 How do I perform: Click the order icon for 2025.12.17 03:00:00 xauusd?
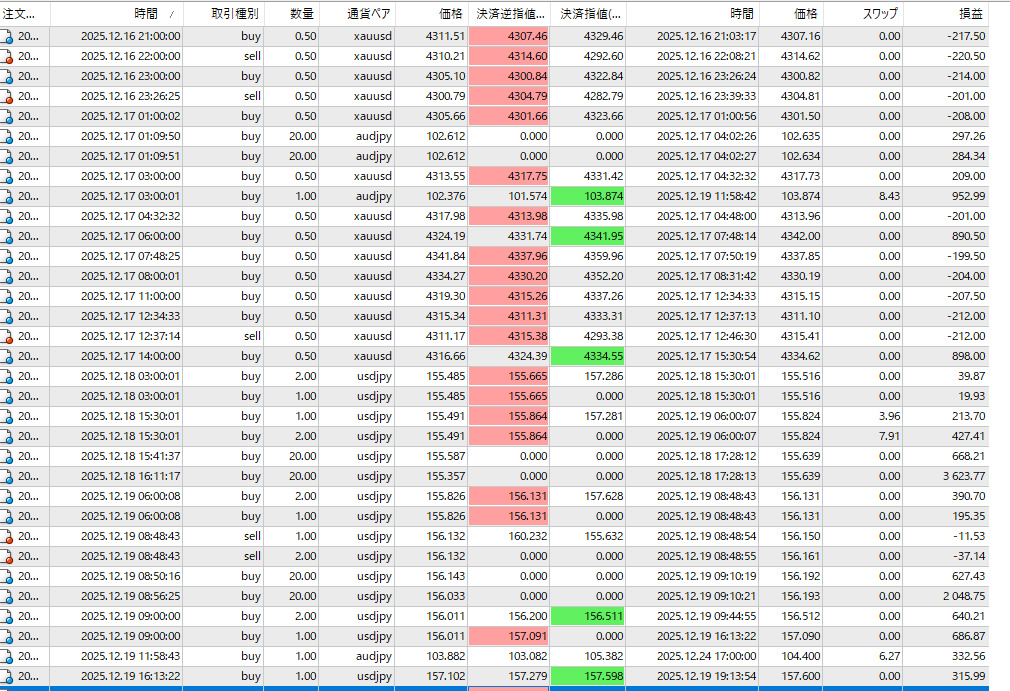6,176
